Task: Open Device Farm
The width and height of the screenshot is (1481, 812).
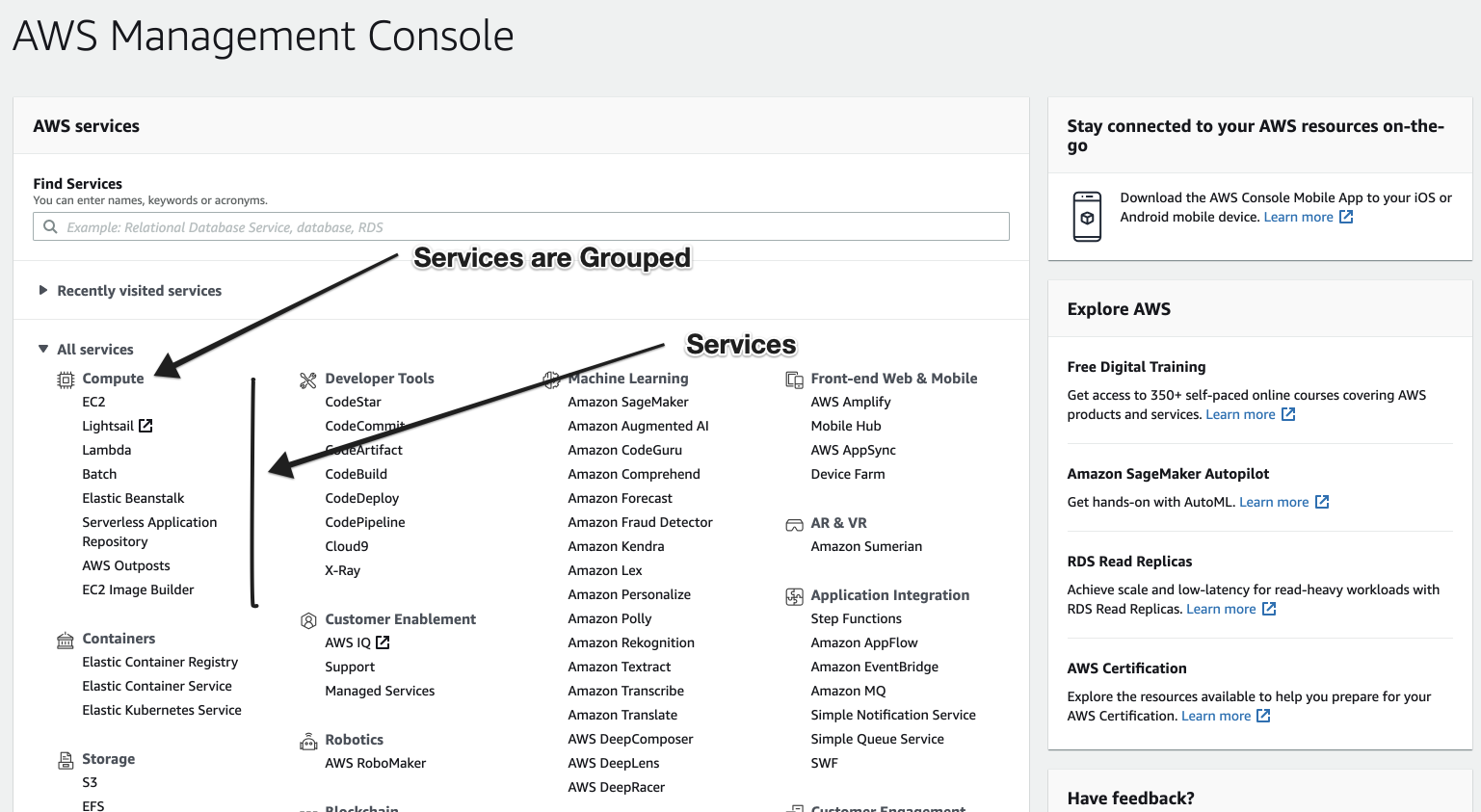Action: pyautogui.click(x=848, y=474)
